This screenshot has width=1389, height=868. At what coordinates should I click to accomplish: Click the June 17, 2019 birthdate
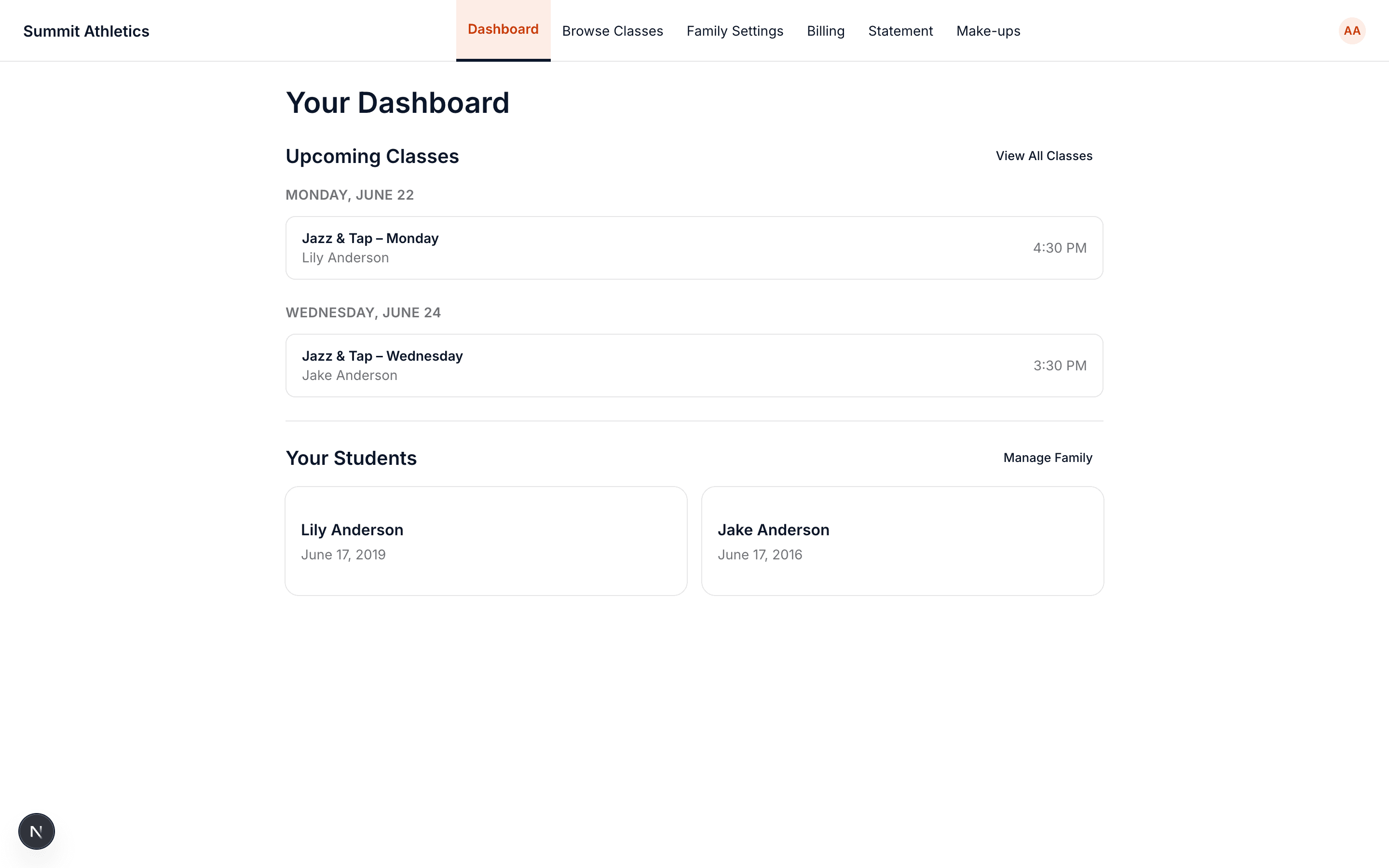tap(343, 555)
